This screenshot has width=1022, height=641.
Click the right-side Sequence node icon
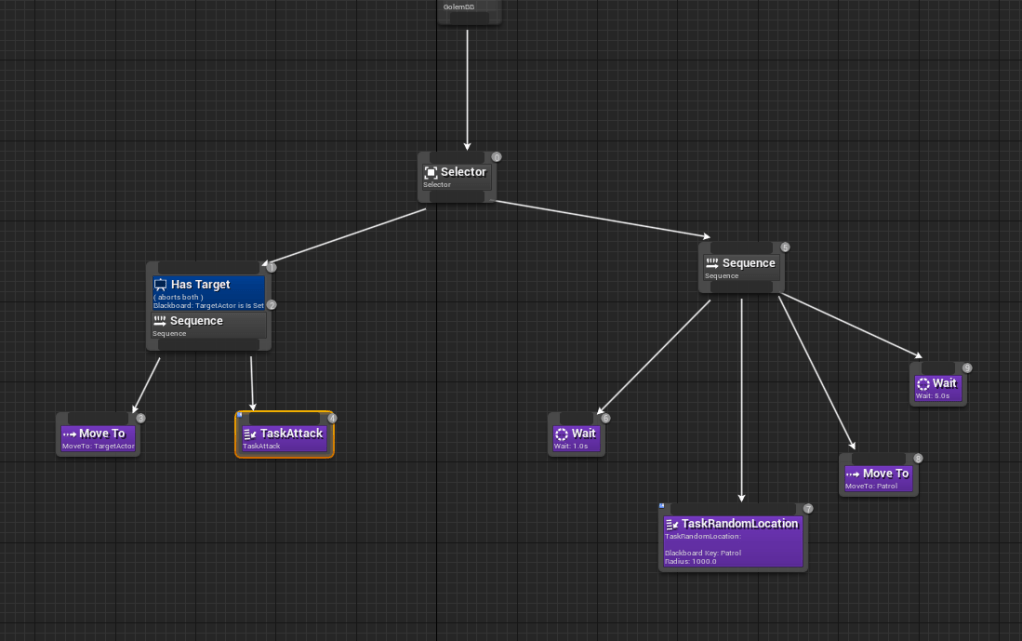point(712,263)
